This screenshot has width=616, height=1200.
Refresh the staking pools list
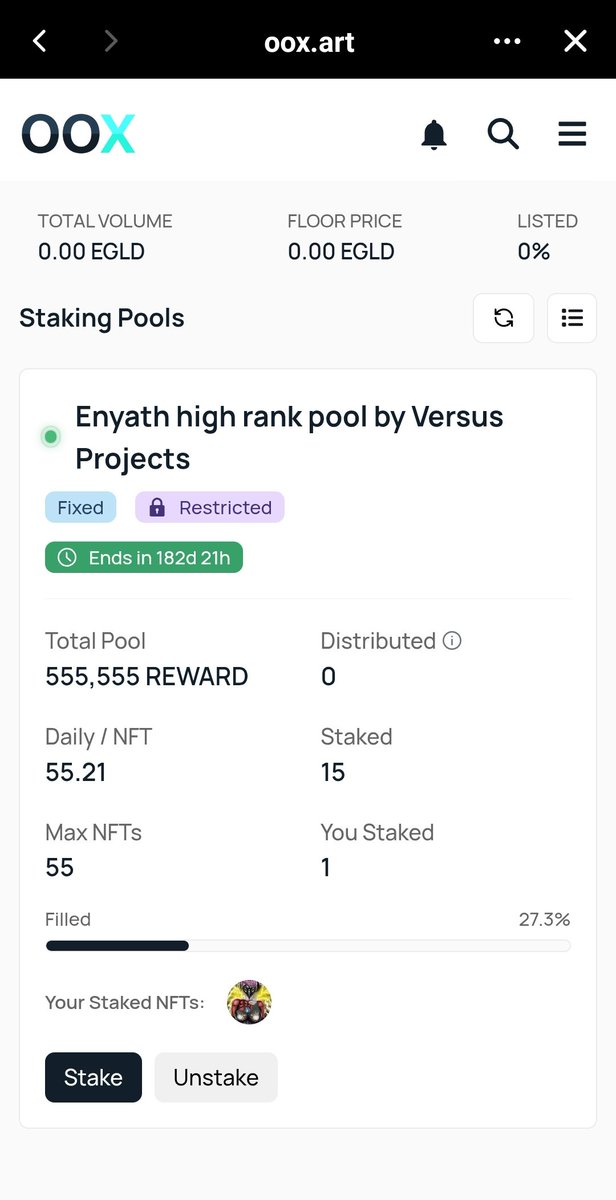click(x=504, y=318)
